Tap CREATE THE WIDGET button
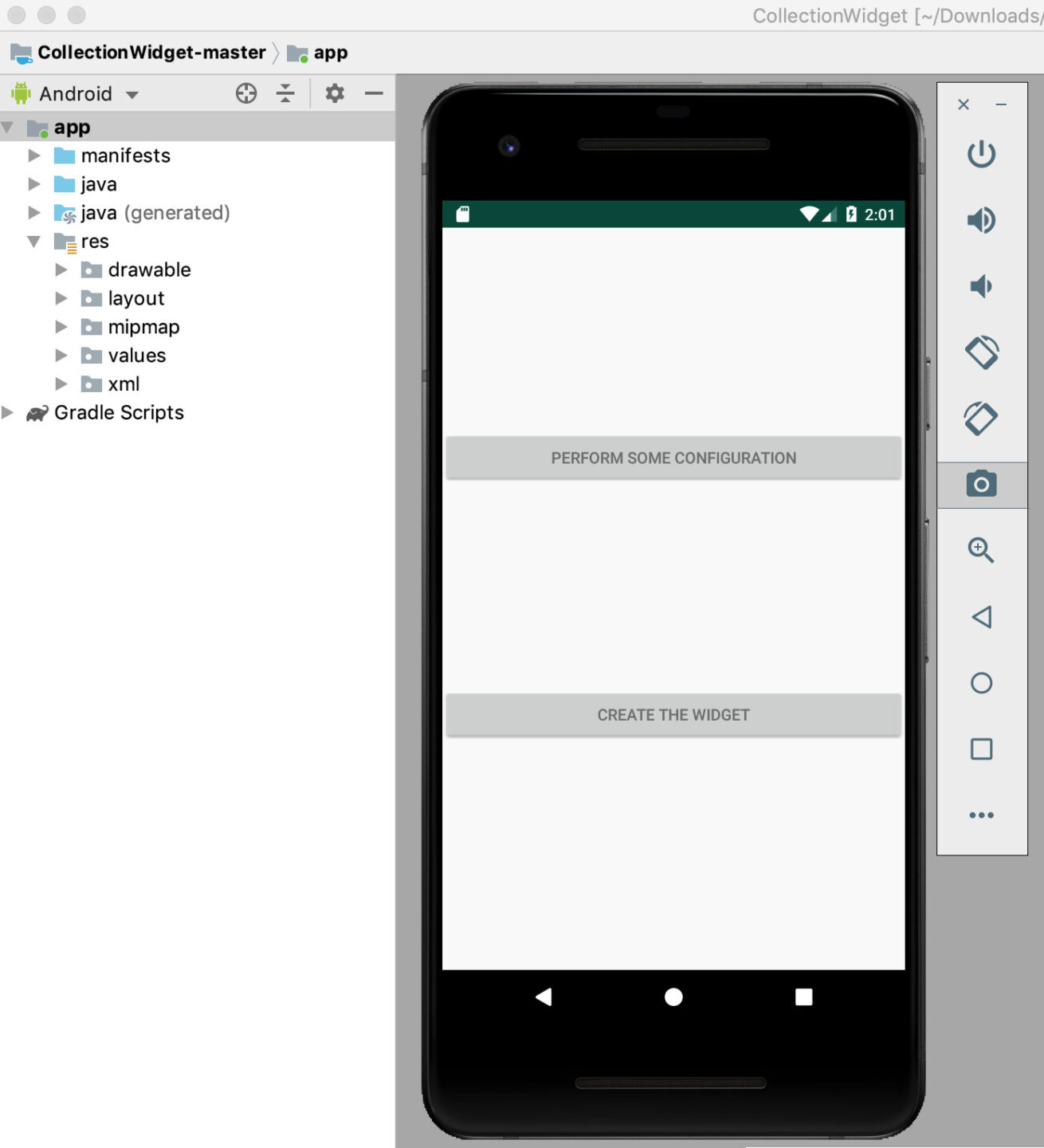 673,714
